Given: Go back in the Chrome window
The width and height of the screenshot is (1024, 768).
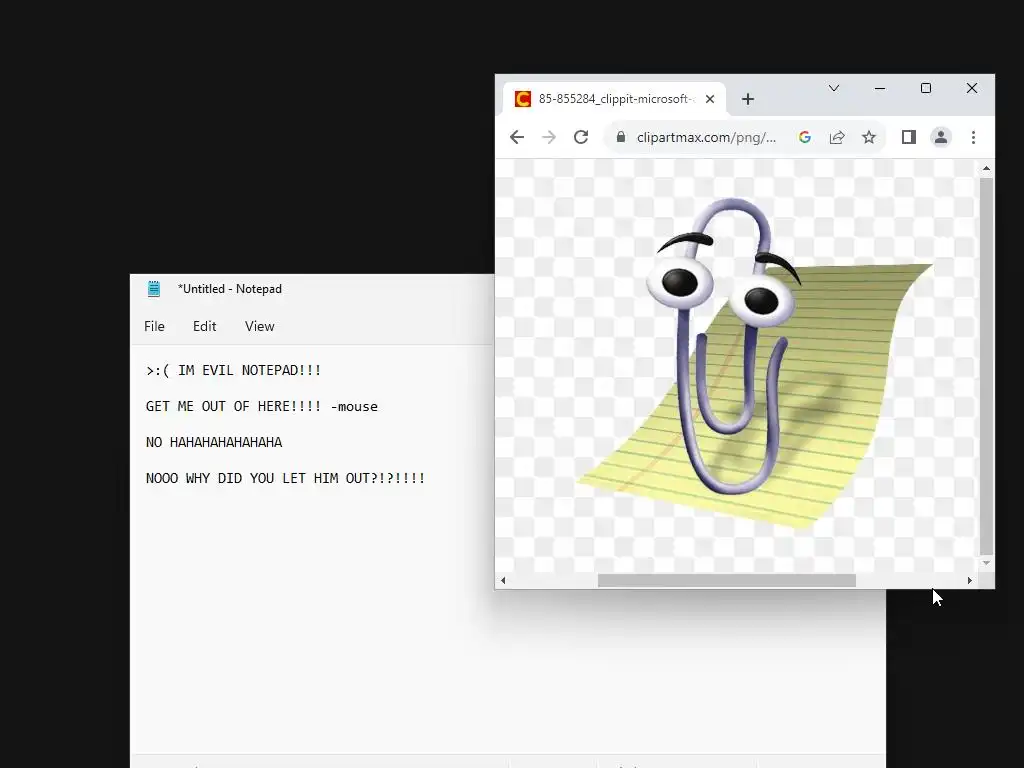Looking at the screenshot, I should [517, 137].
